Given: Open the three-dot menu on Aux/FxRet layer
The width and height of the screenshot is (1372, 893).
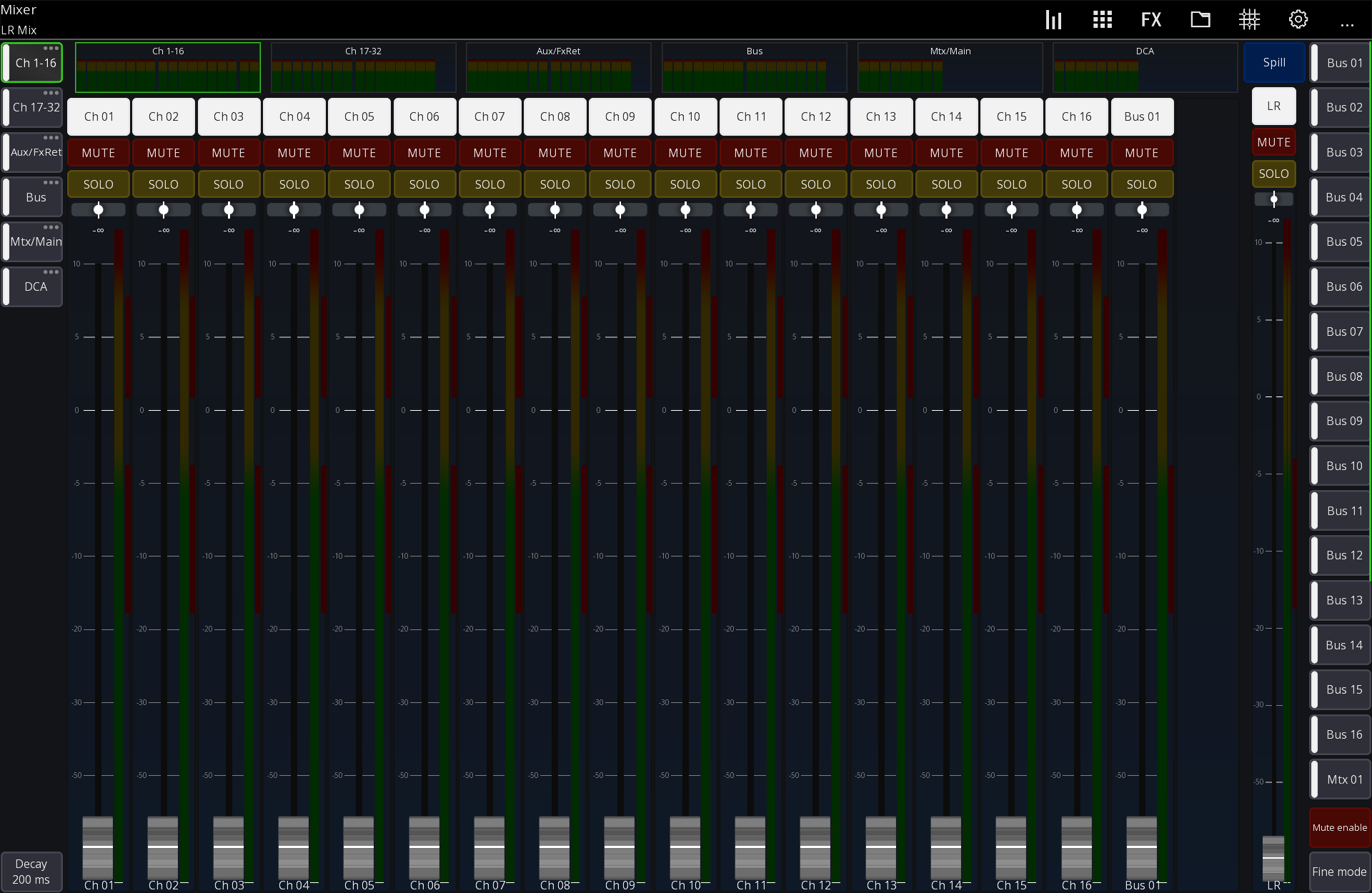Looking at the screenshot, I should click(51, 138).
